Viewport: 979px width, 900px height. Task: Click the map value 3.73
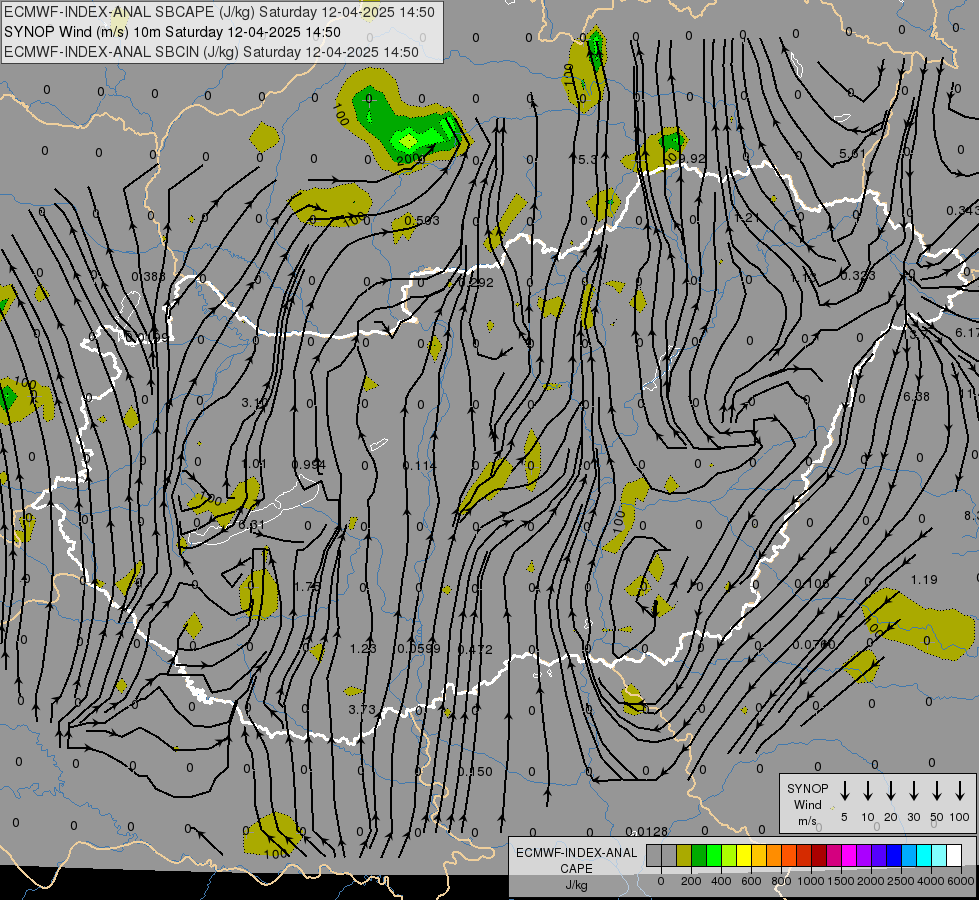(362, 710)
